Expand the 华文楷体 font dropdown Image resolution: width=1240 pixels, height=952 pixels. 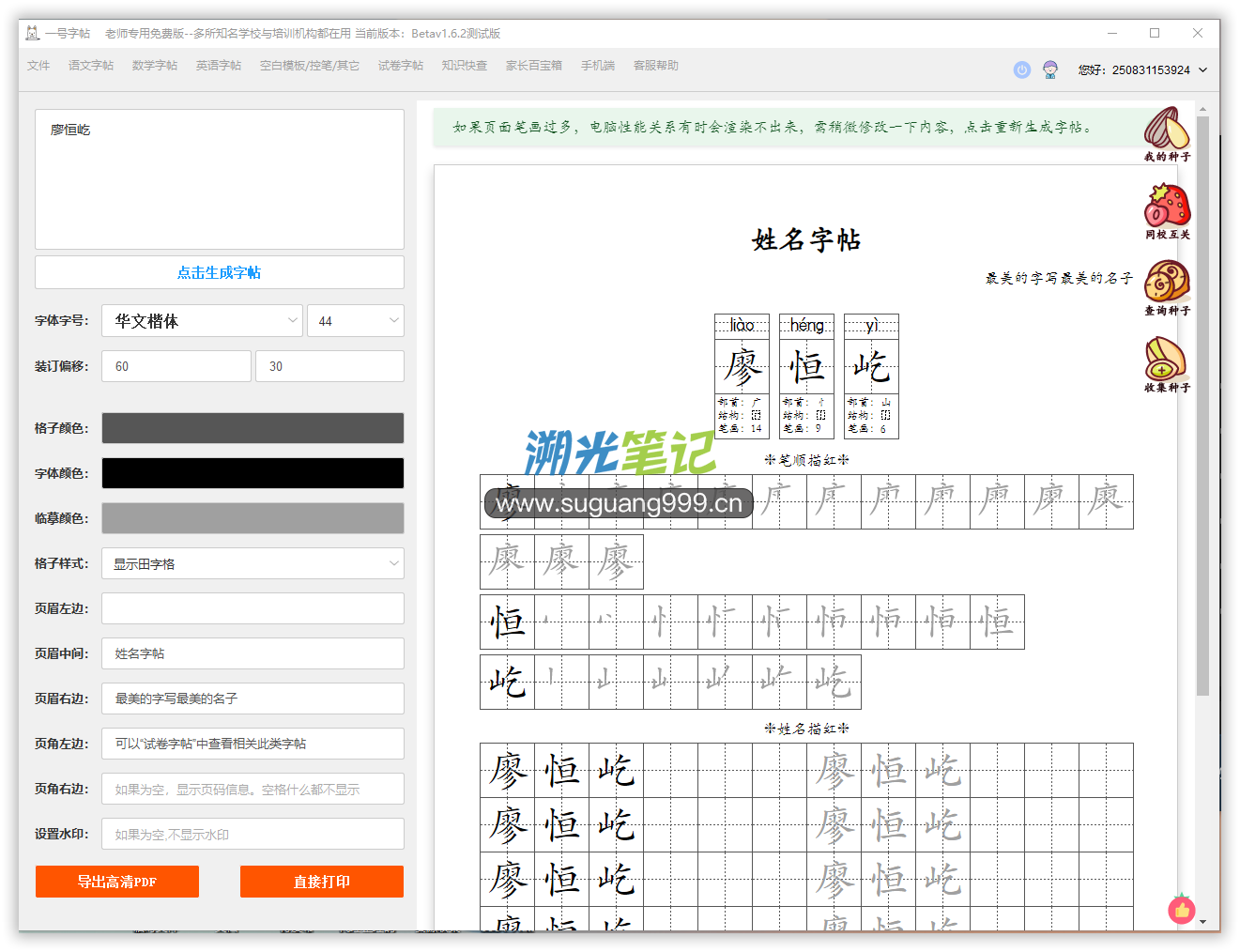tap(203, 321)
